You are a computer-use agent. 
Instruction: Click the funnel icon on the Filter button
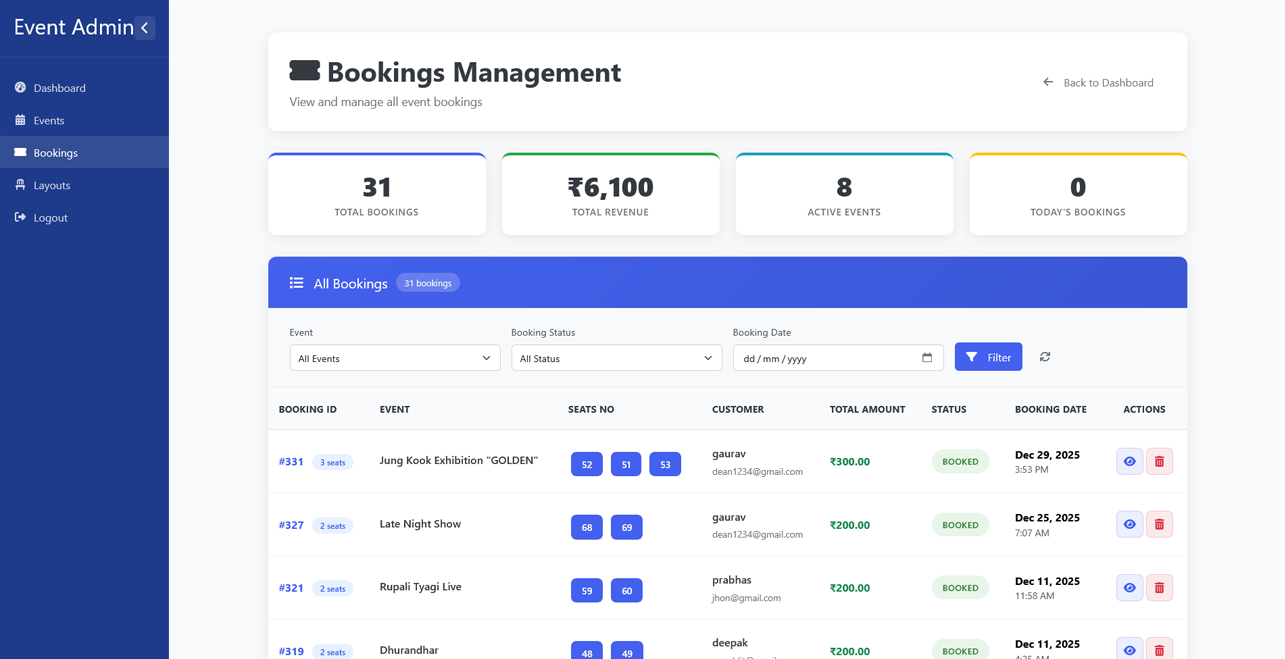tap(970, 356)
